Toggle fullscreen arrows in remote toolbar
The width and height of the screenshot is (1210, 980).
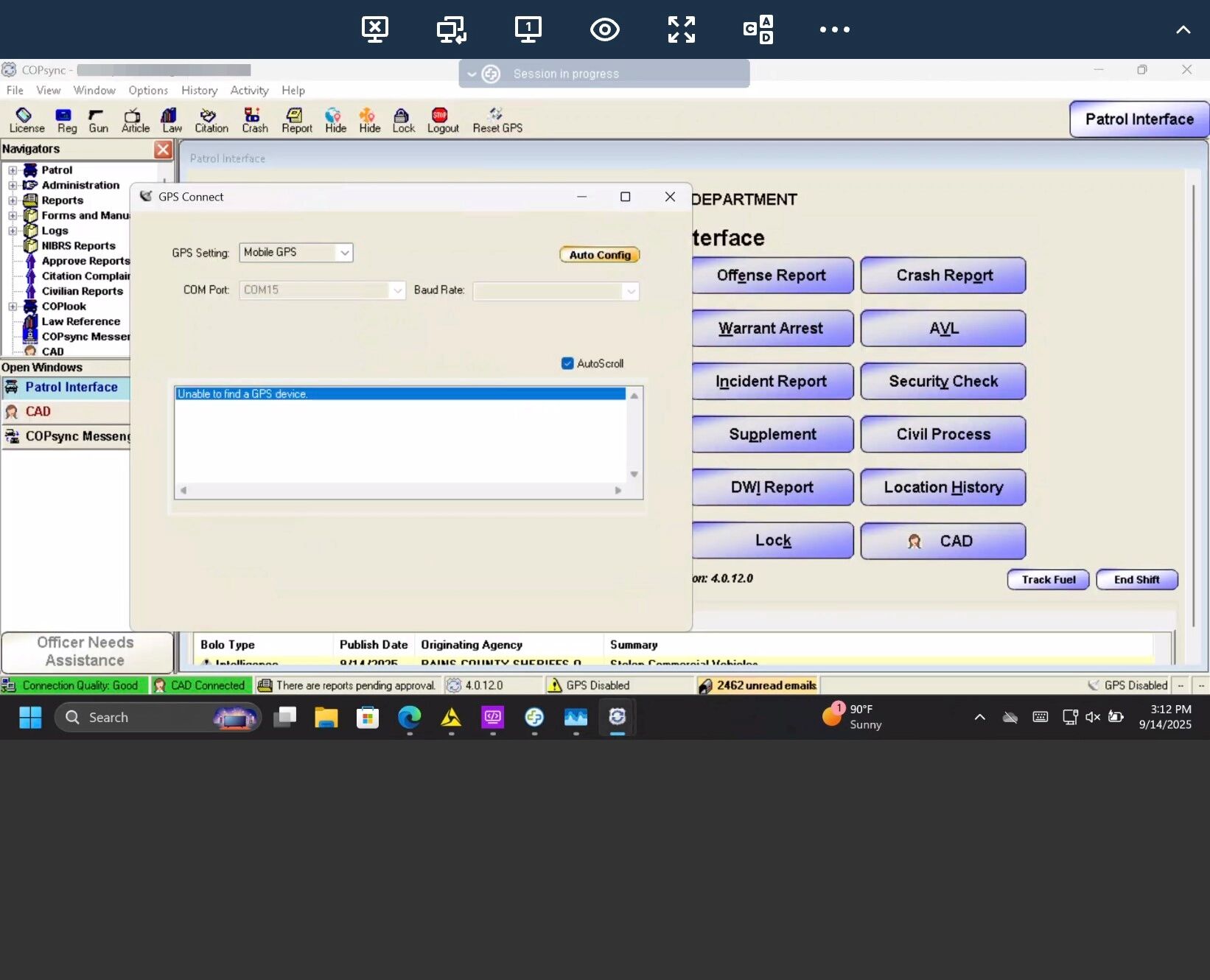tap(681, 29)
